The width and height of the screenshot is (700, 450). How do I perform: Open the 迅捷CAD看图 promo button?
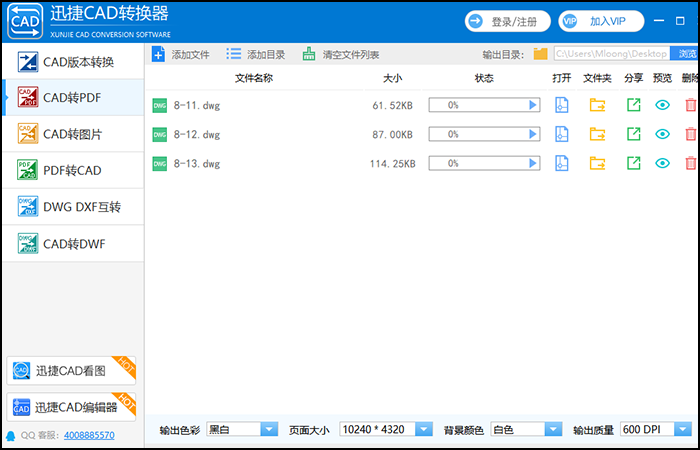tap(71, 371)
